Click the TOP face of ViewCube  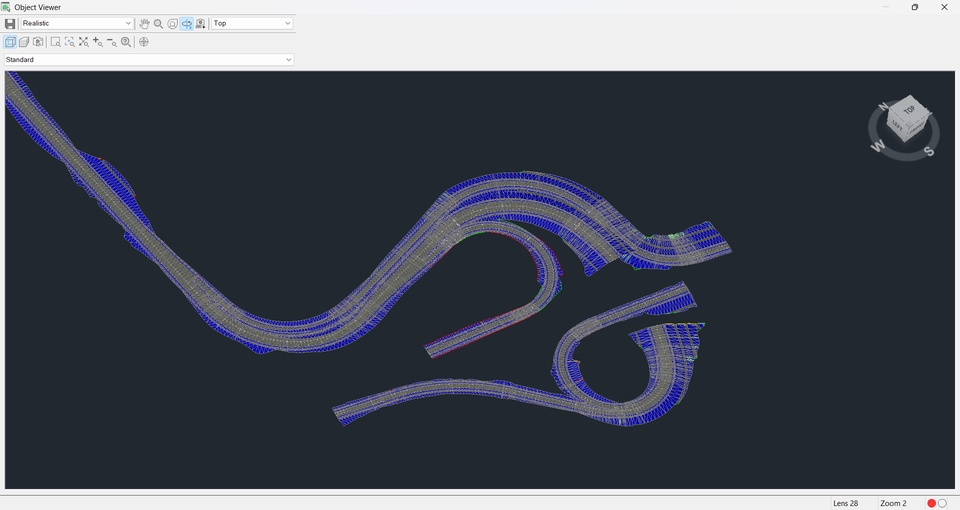[908, 108]
